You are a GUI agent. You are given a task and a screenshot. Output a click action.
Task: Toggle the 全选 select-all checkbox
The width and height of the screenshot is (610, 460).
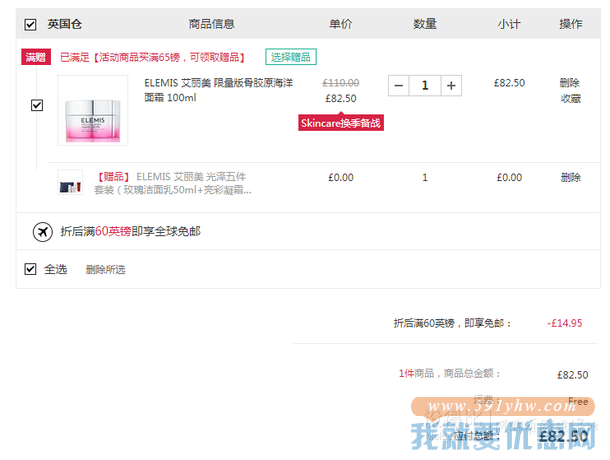click(x=30, y=269)
